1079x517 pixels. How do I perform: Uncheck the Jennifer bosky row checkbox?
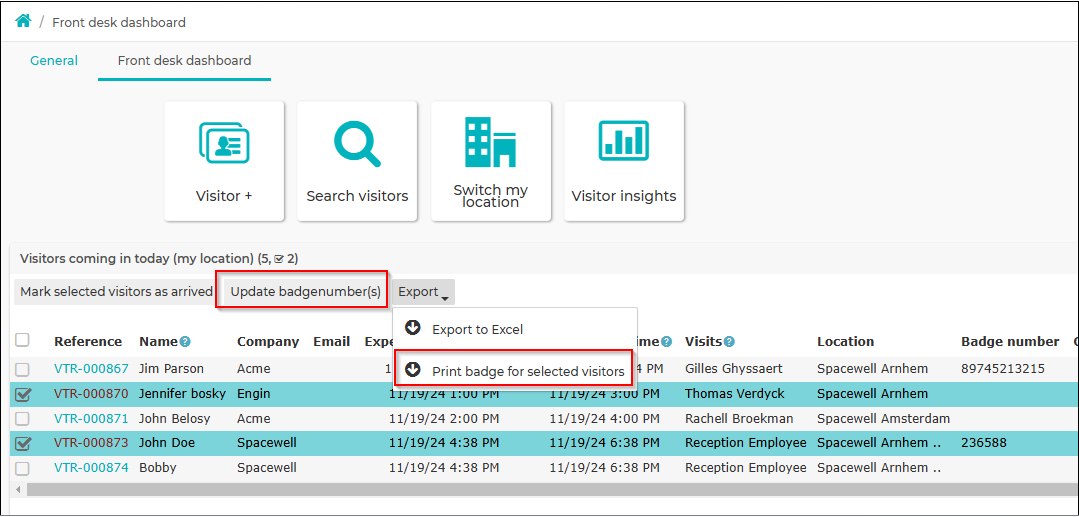(x=23, y=394)
